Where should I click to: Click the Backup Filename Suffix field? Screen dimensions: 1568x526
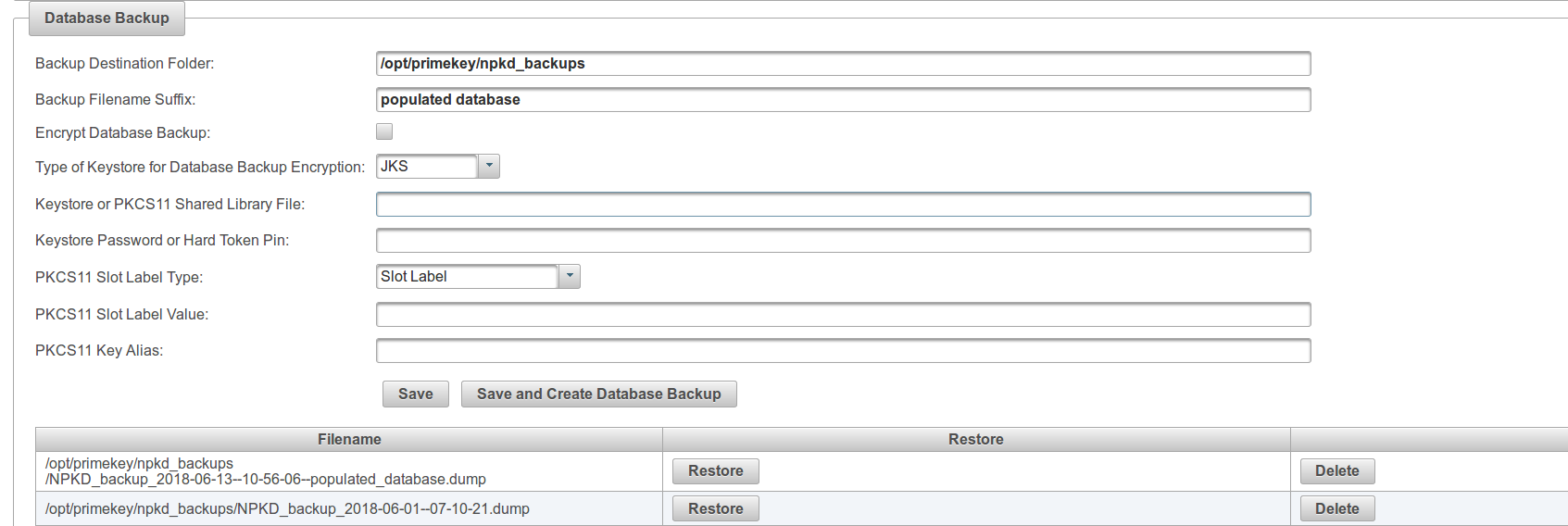(x=843, y=100)
